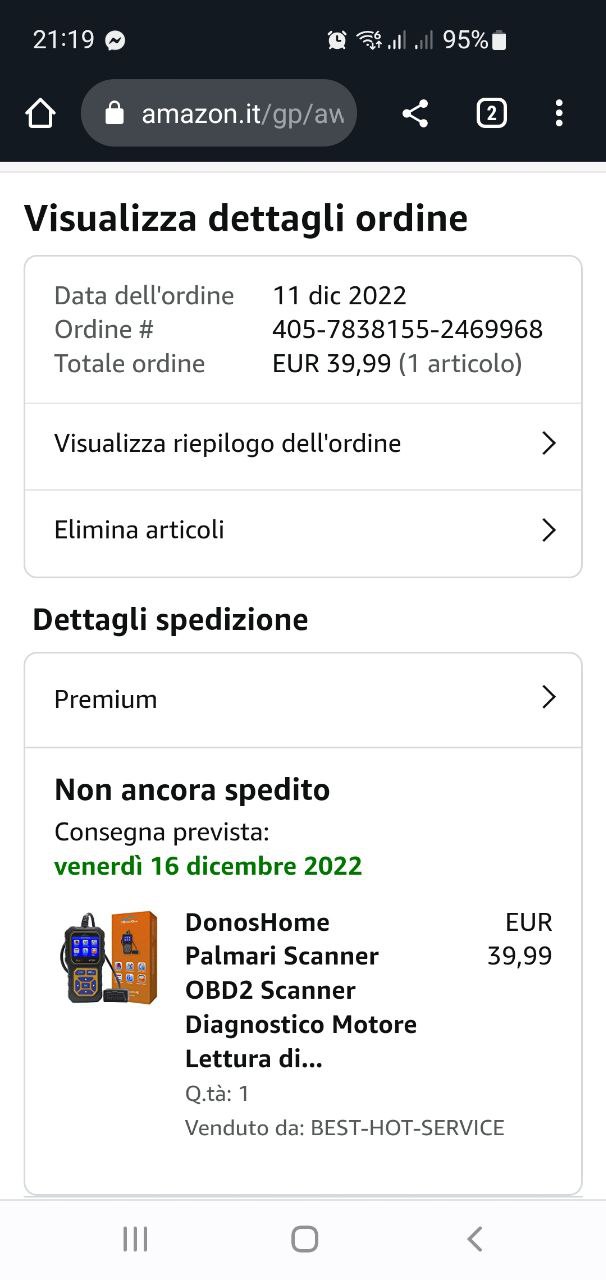This screenshot has width=606, height=1280.
Task: Open the tab switcher showing 2 tabs
Action: coord(490,113)
